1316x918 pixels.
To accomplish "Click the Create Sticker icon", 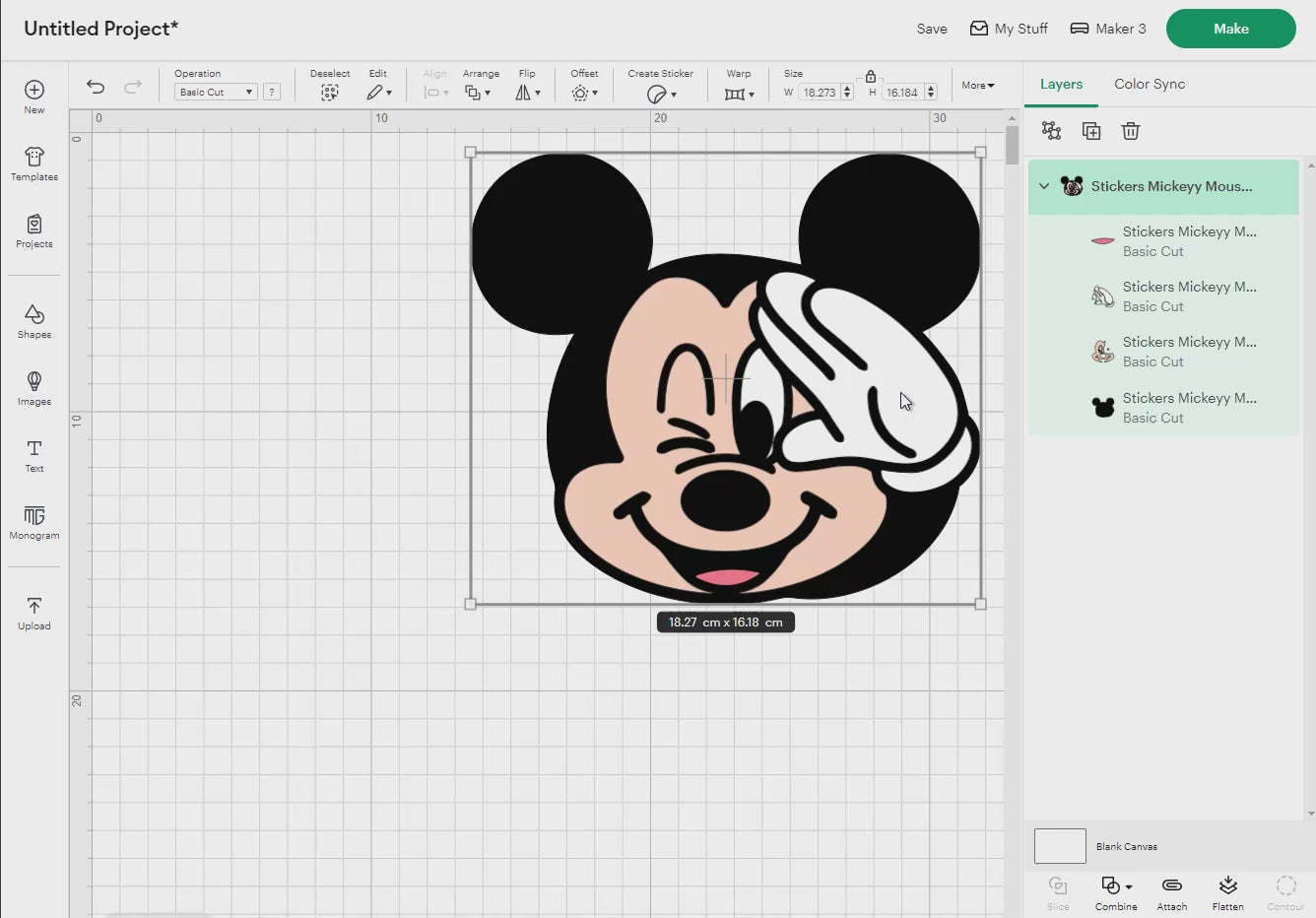I will pyautogui.click(x=657, y=94).
